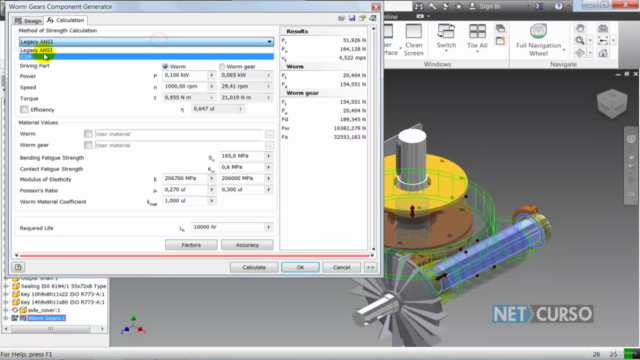Viewport: 640px width, 360px height.
Task: Expand the Required Life value arrow
Action: point(269,227)
